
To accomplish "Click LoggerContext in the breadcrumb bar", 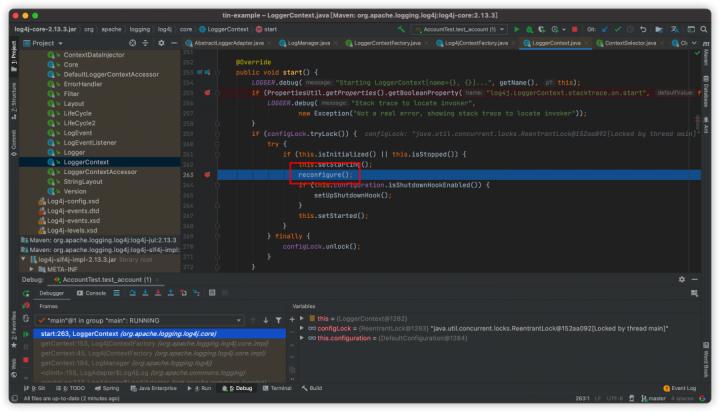I will point(223,29).
